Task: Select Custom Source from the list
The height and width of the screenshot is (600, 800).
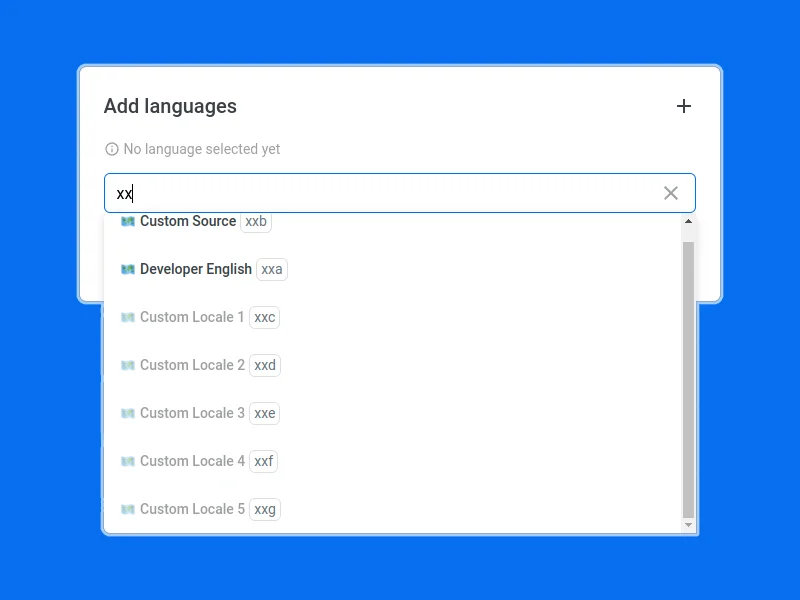Action: click(188, 222)
